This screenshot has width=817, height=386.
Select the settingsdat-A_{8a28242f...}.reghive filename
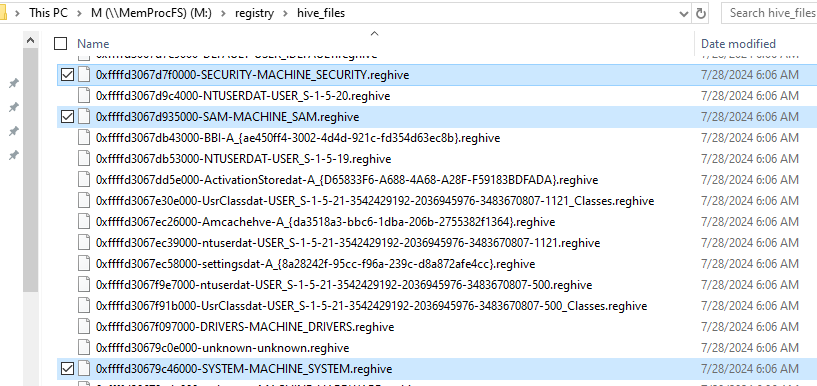(316, 264)
